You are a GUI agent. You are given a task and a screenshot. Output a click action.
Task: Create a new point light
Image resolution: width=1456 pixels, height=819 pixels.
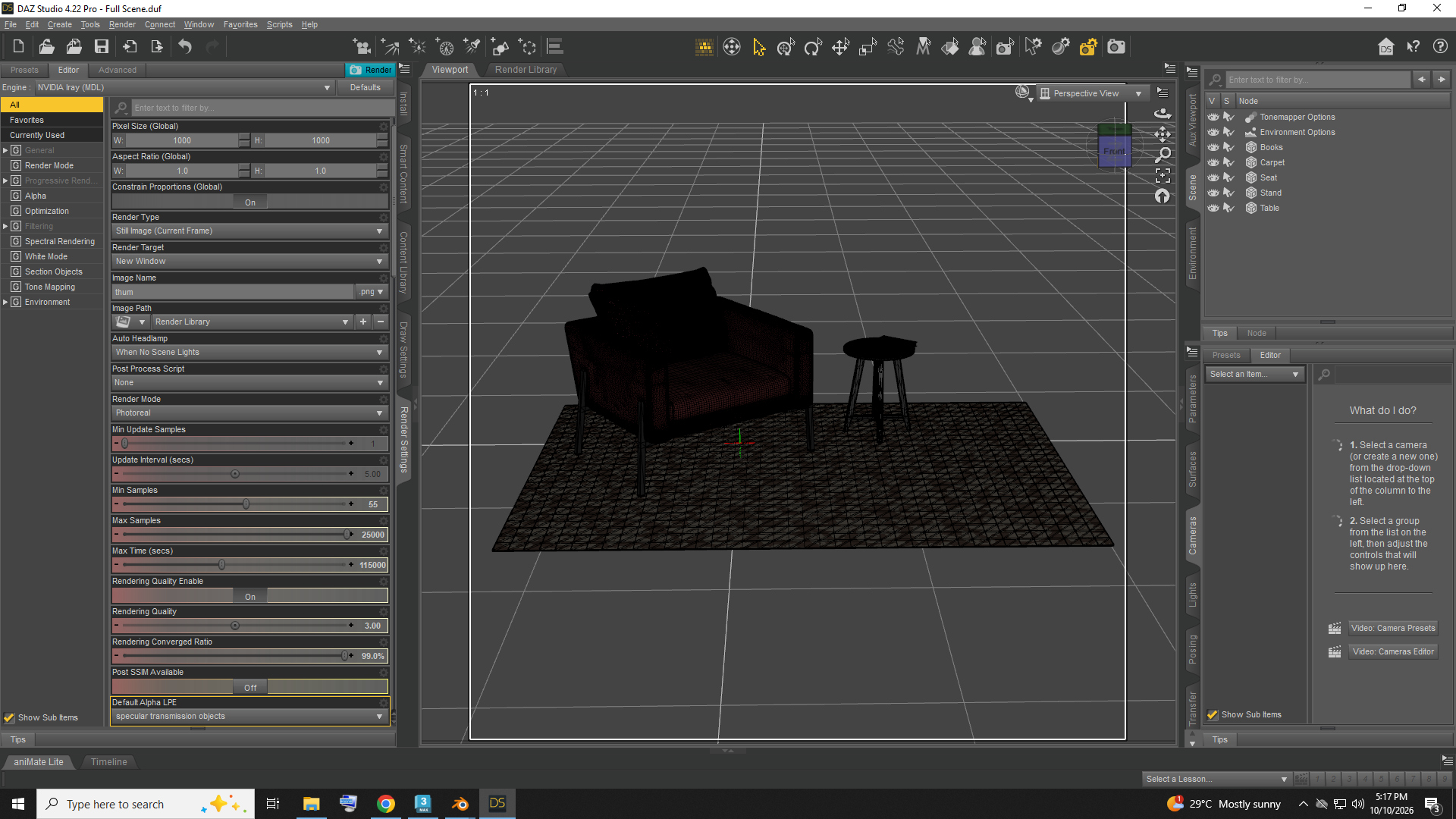point(417,47)
